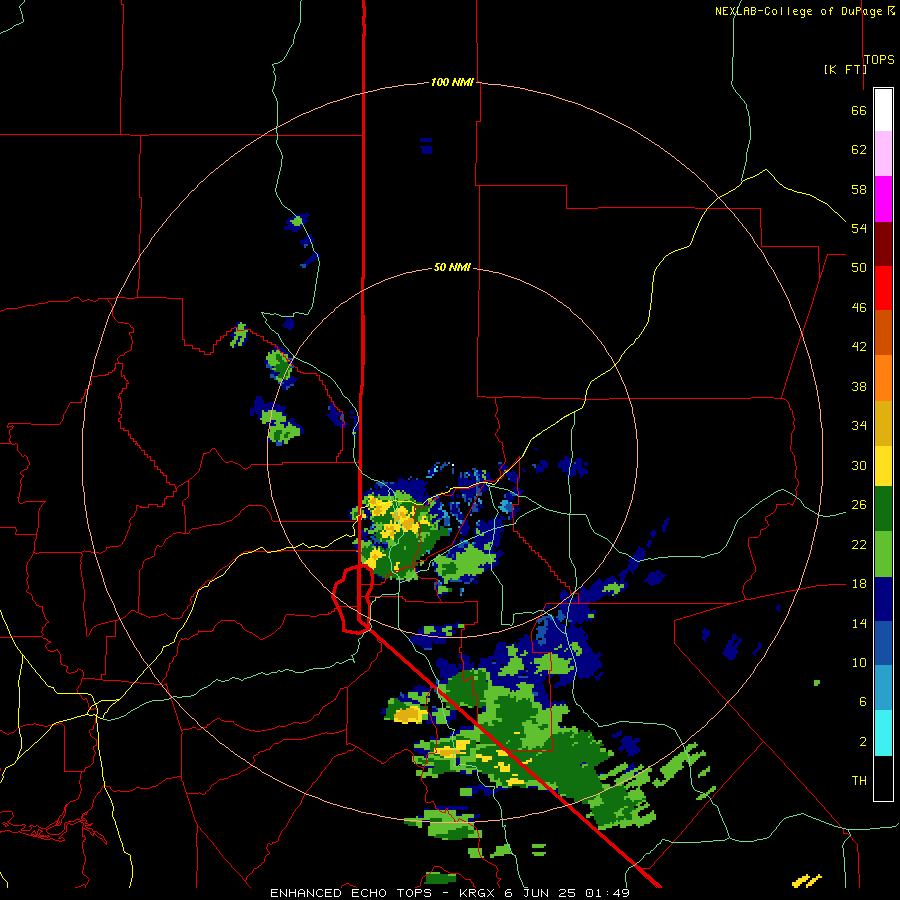Select the bright red legend swatch
900x900 pixels.
[x=883, y=288]
